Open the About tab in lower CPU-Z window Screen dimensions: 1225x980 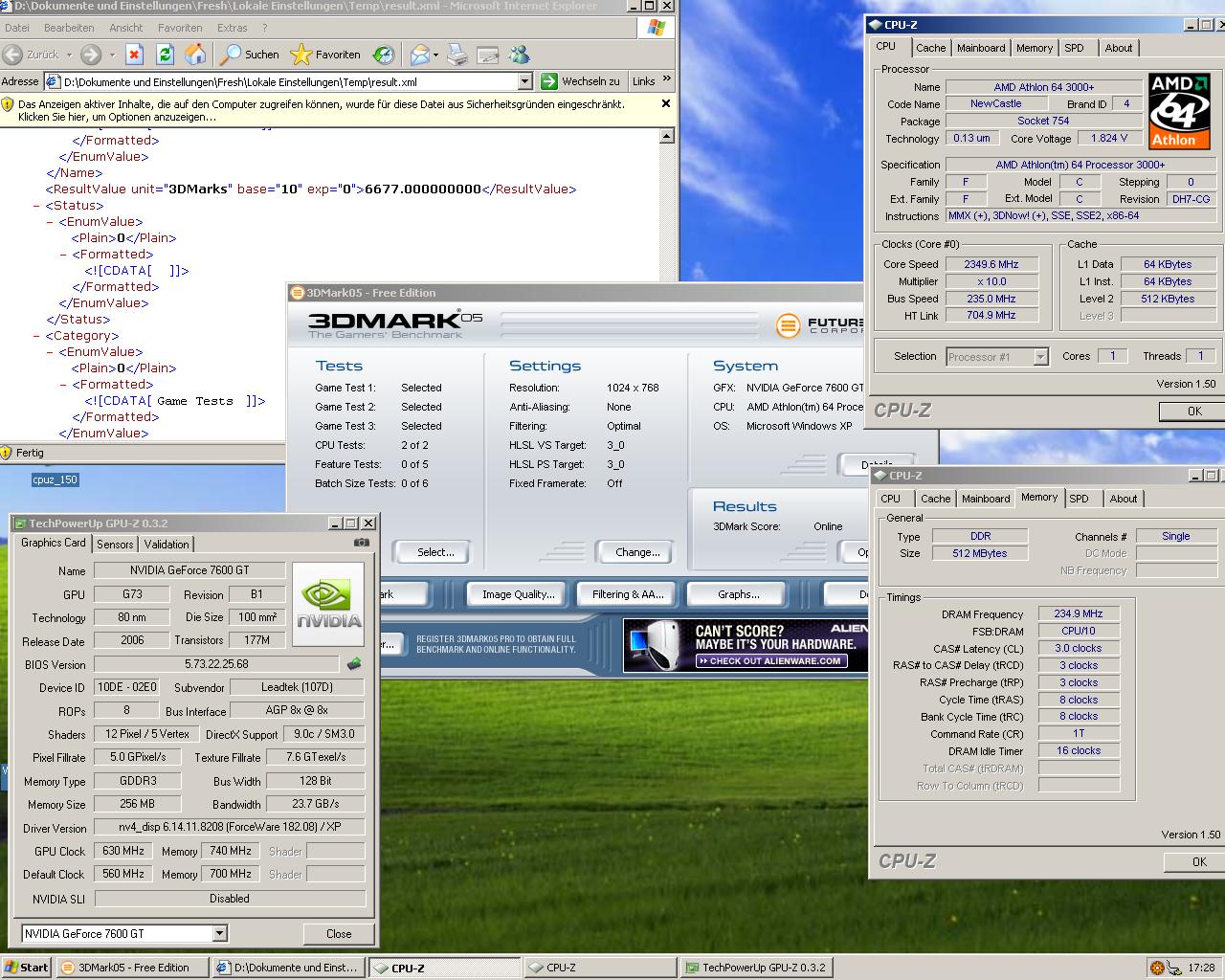click(x=1124, y=499)
